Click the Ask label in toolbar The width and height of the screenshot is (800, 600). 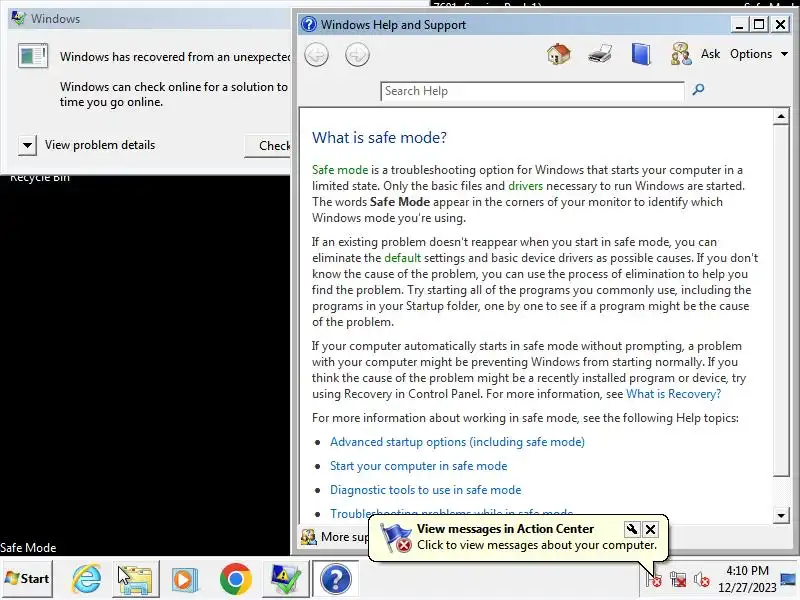tap(710, 54)
